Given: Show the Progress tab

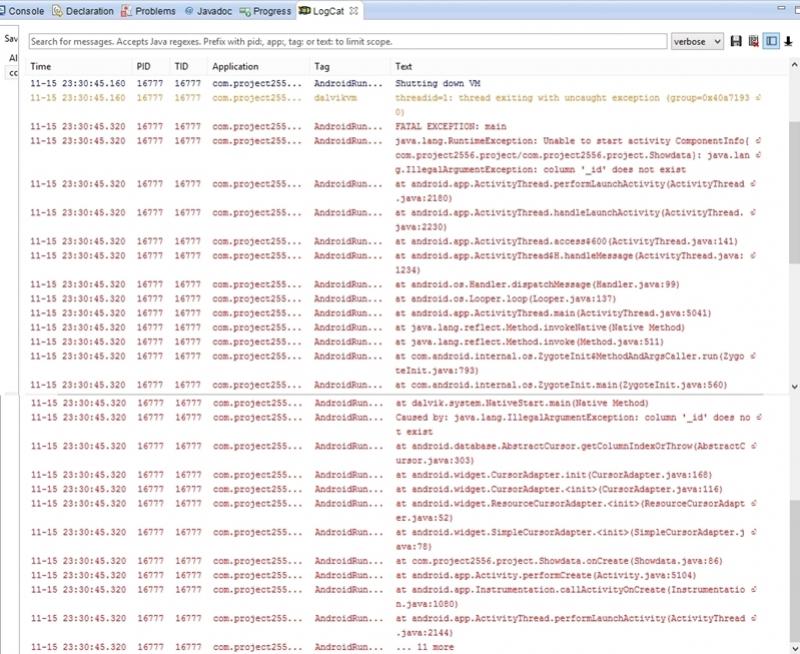Looking at the screenshot, I should (265, 11).
